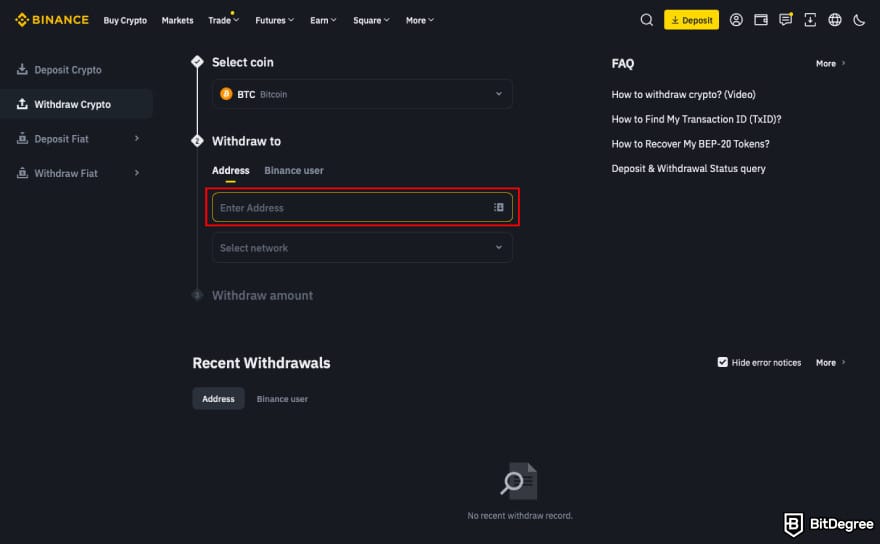Click the Withdraw Fiat bank icon
This screenshot has width=880, height=544.
(x=22, y=173)
